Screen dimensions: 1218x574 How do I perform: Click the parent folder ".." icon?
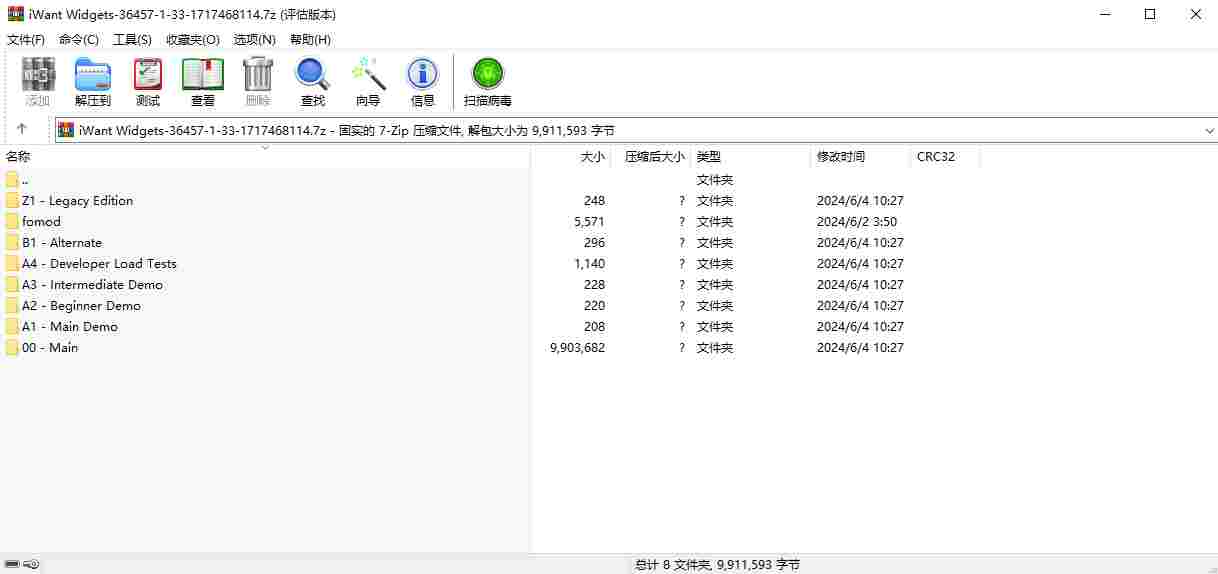12,180
